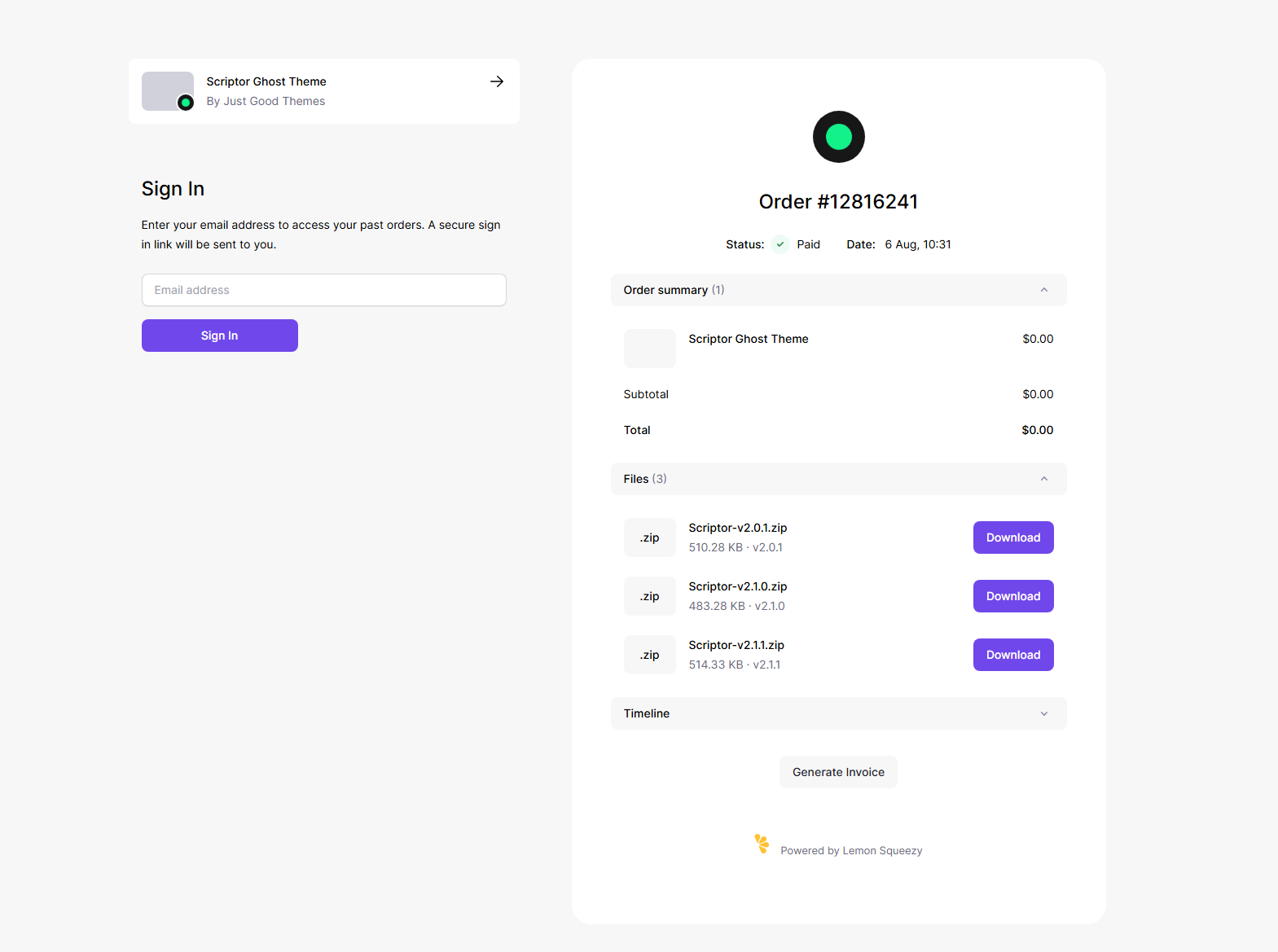
Task: Click the Paid status checkmark icon
Action: tap(780, 244)
